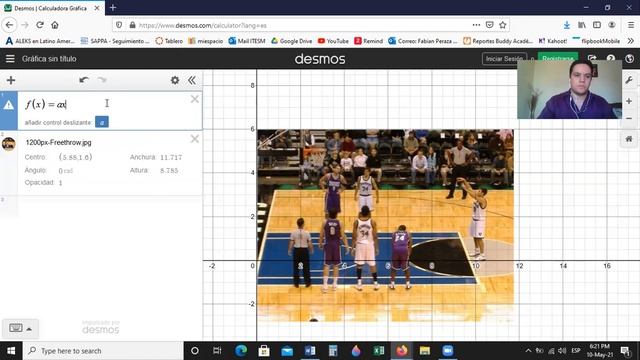Edit the image Opacidad value
Viewport: 640px width, 360px height.
pyautogui.click(x=60, y=183)
